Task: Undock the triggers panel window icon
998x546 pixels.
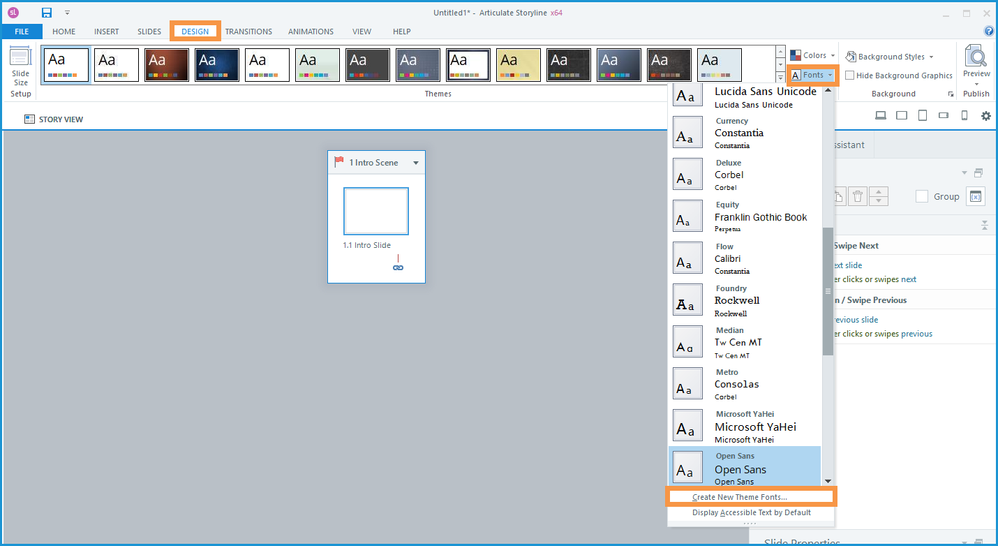Action: pyautogui.click(x=978, y=173)
